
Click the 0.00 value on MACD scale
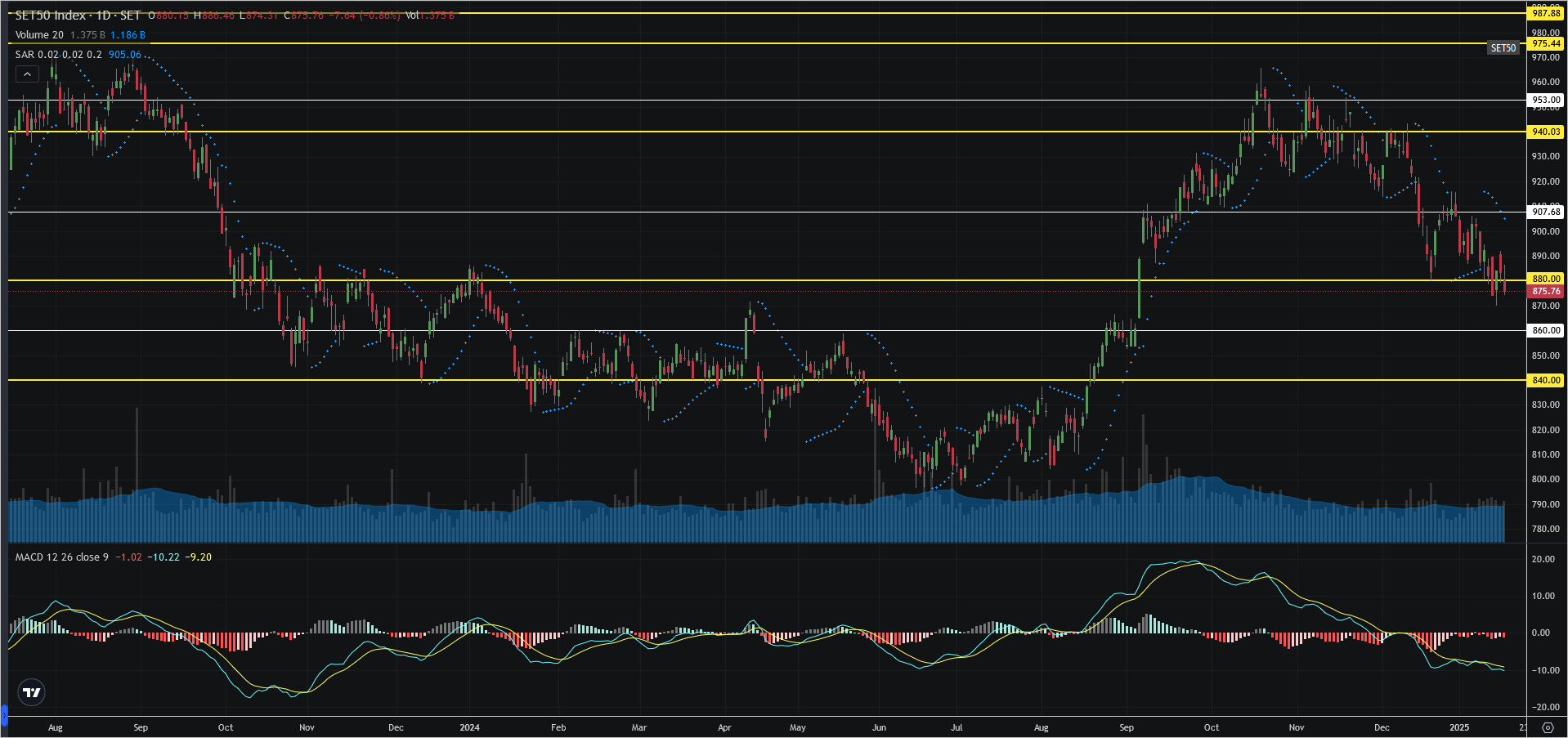pos(1541,633)
